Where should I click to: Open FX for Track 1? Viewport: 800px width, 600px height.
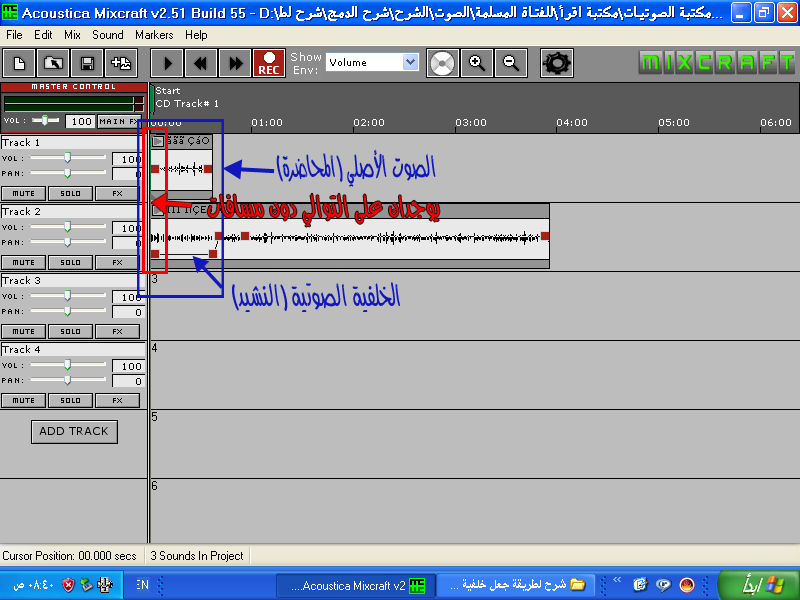(117, 194)
